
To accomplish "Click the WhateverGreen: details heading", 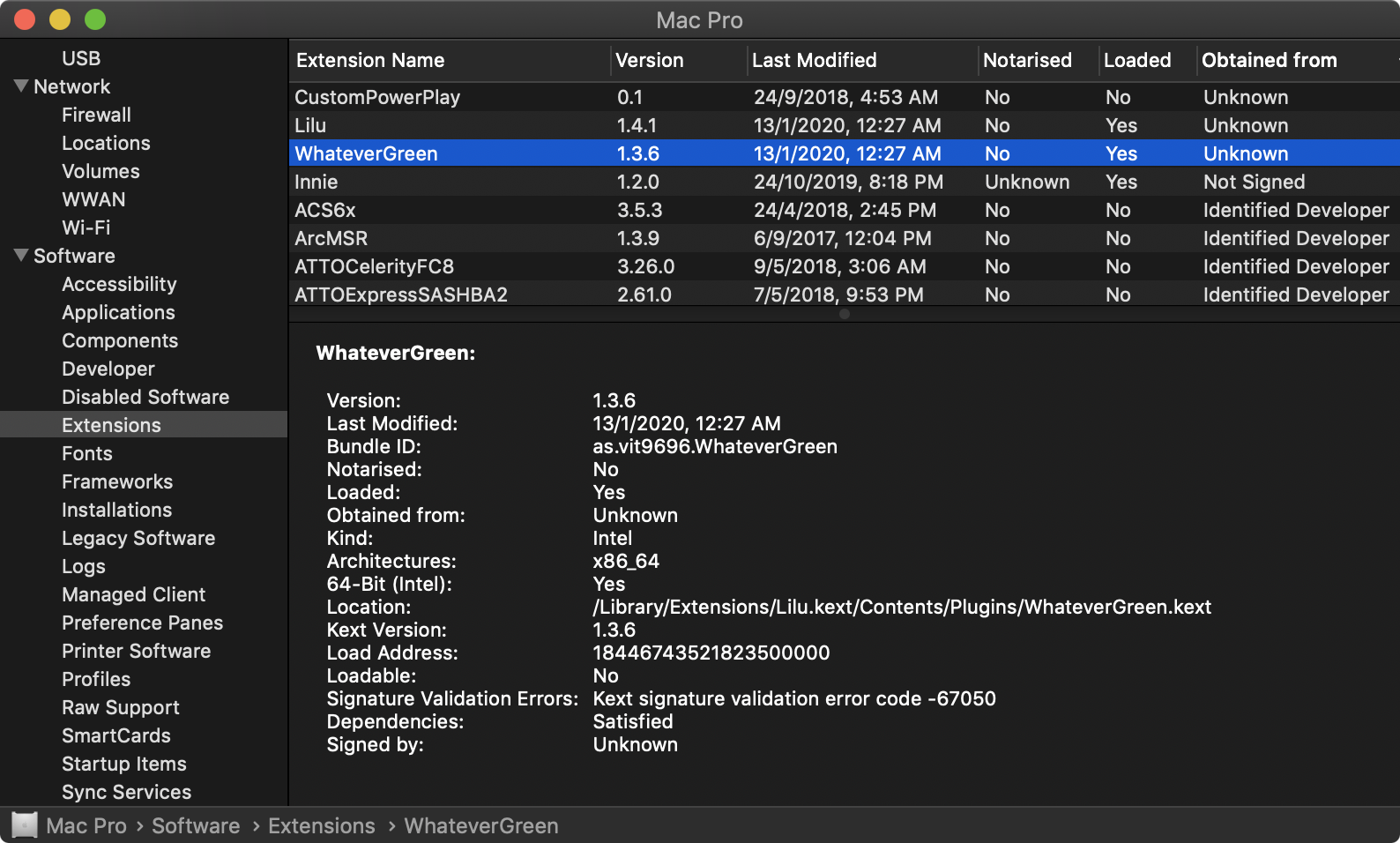I will tap(396, 353).
